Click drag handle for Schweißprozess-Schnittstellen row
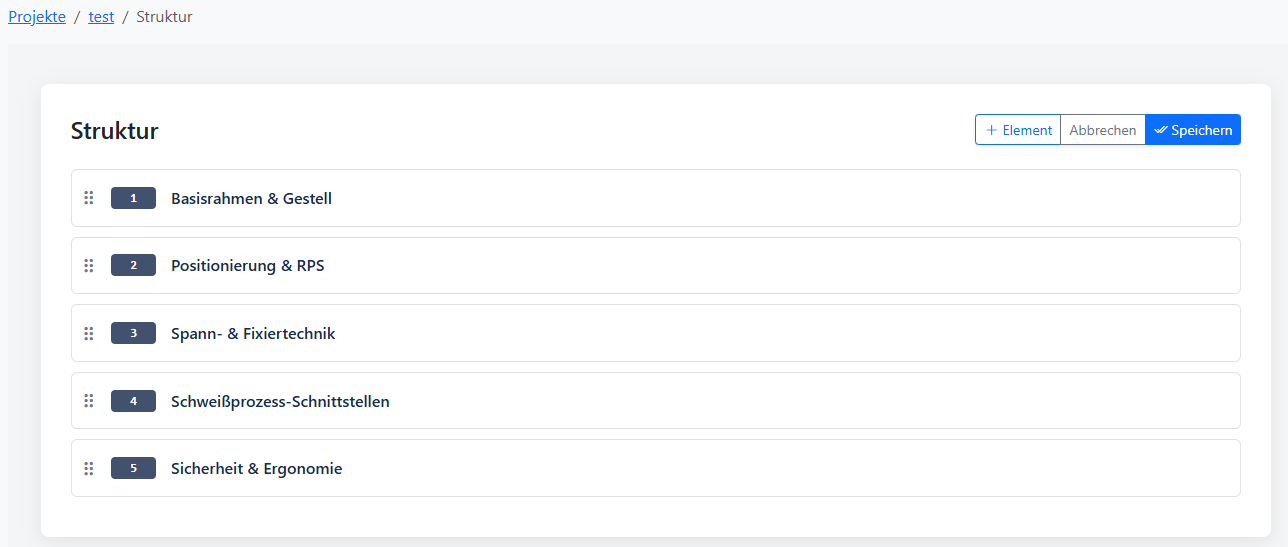 pyautogui.click(x=88, y=401)
